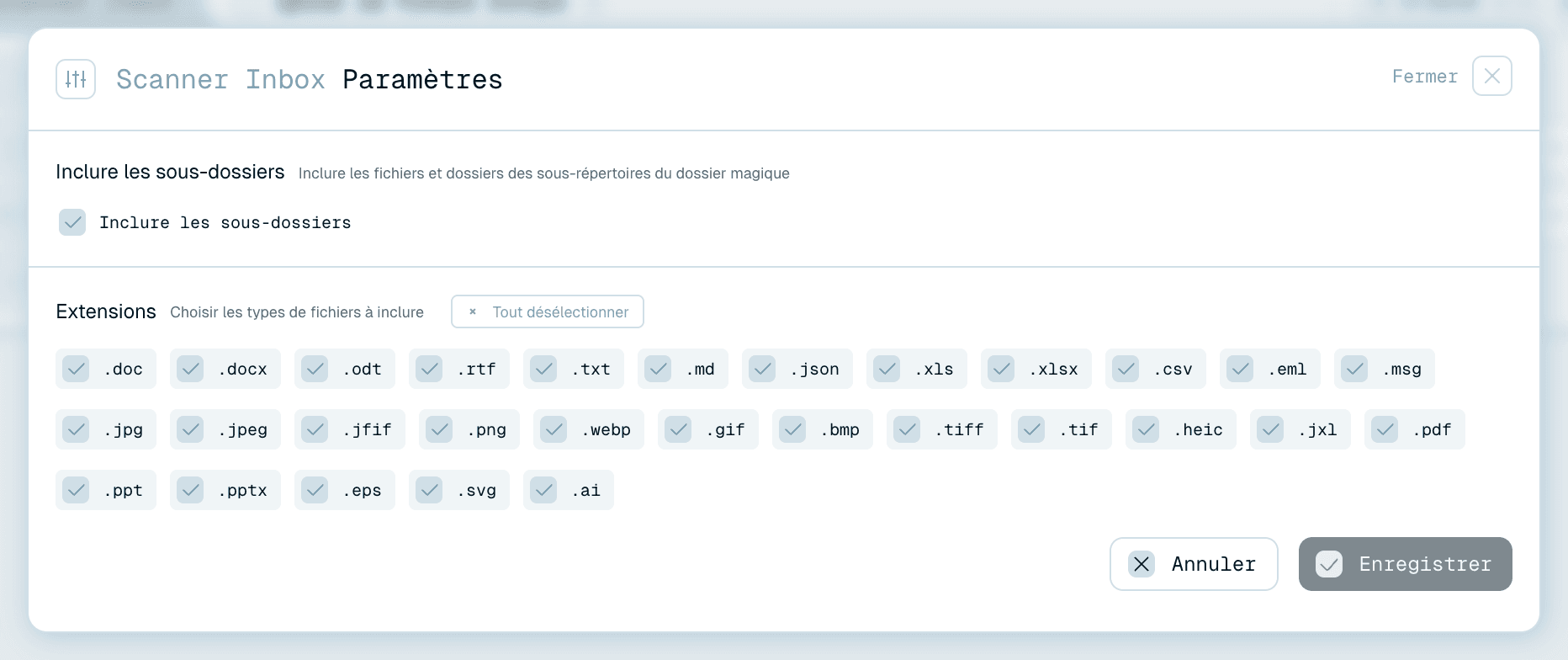The width and height of the screenshot is (1568, 660).
Task: Toggle the .eml extension checkbox
Action: pos(1240,369)
